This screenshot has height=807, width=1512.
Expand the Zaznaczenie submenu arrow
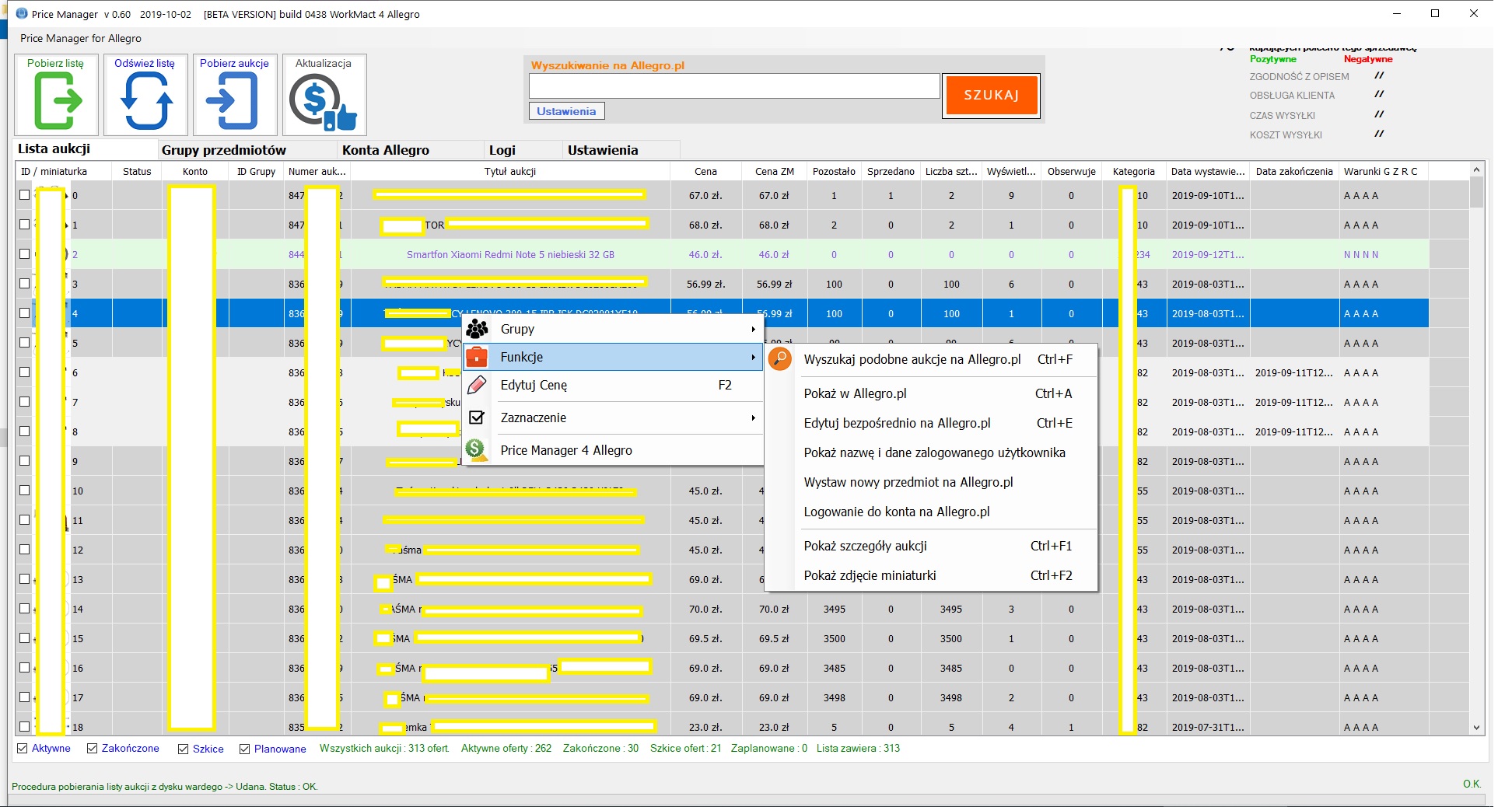coord(753,417)
